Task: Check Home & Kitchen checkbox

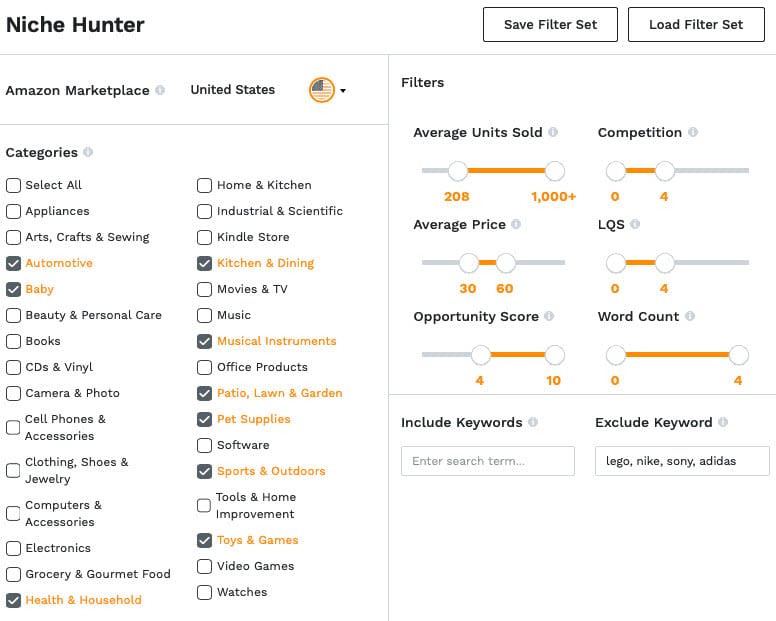Action: point(204,185)
